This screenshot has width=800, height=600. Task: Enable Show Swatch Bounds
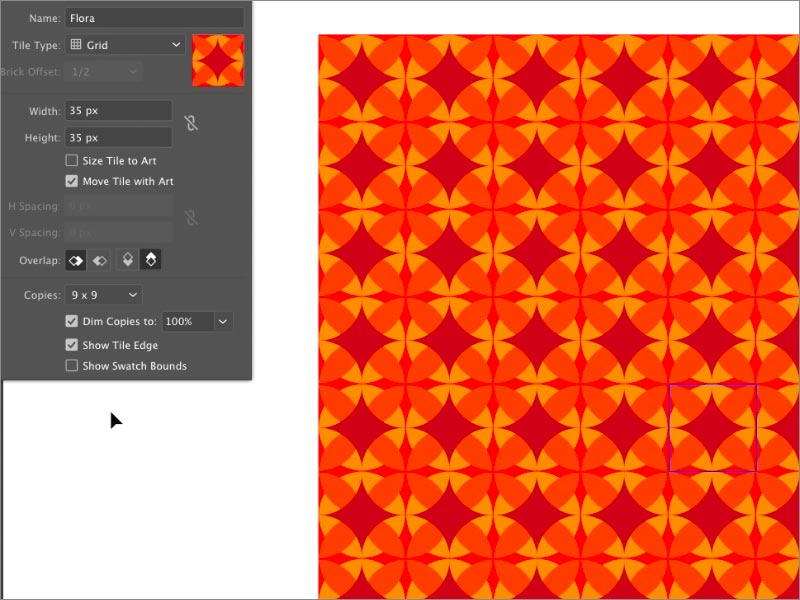(x=72, y=366)
